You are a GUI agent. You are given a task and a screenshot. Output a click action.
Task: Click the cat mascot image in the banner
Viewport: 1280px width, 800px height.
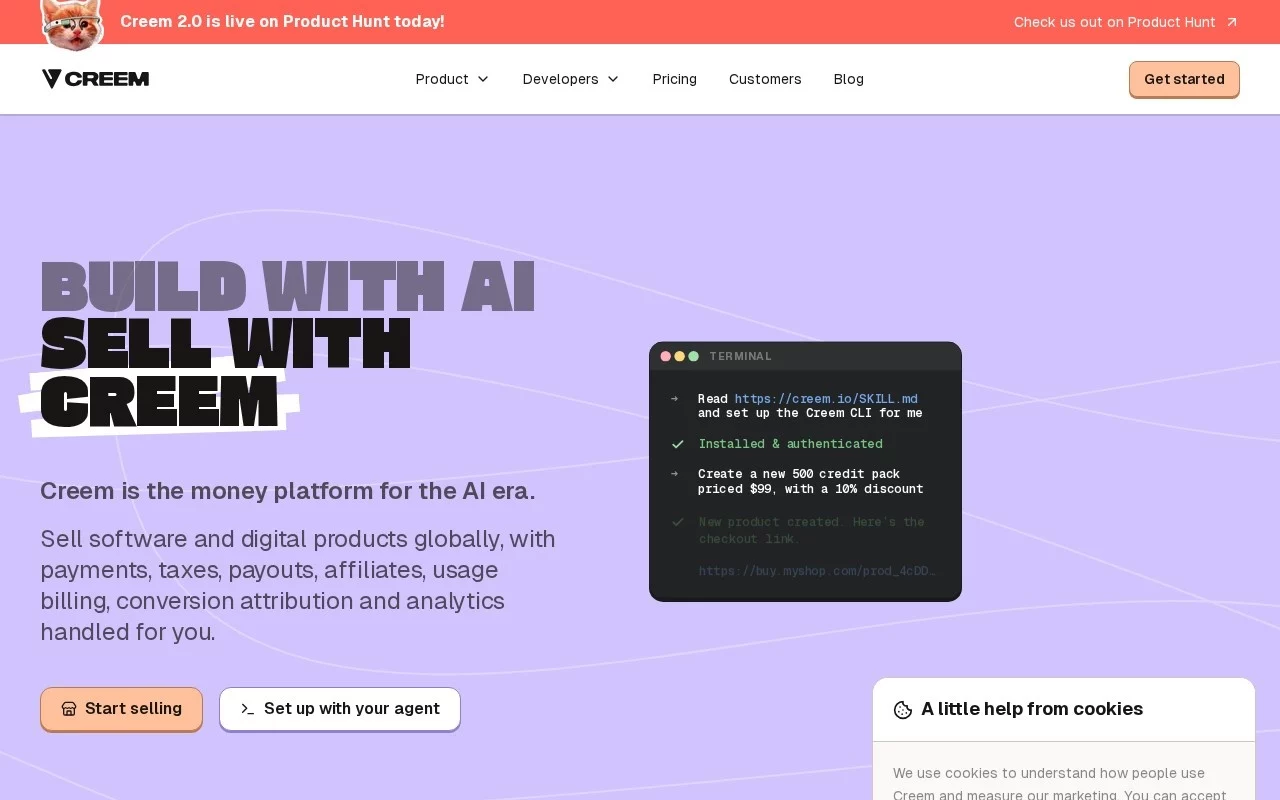(x=72, y=24)
